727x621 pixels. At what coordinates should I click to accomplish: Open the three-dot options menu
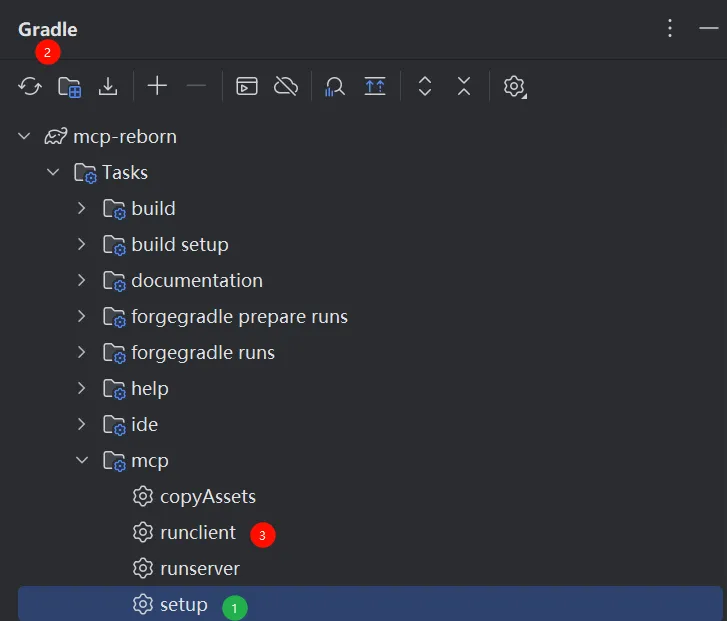670,29
